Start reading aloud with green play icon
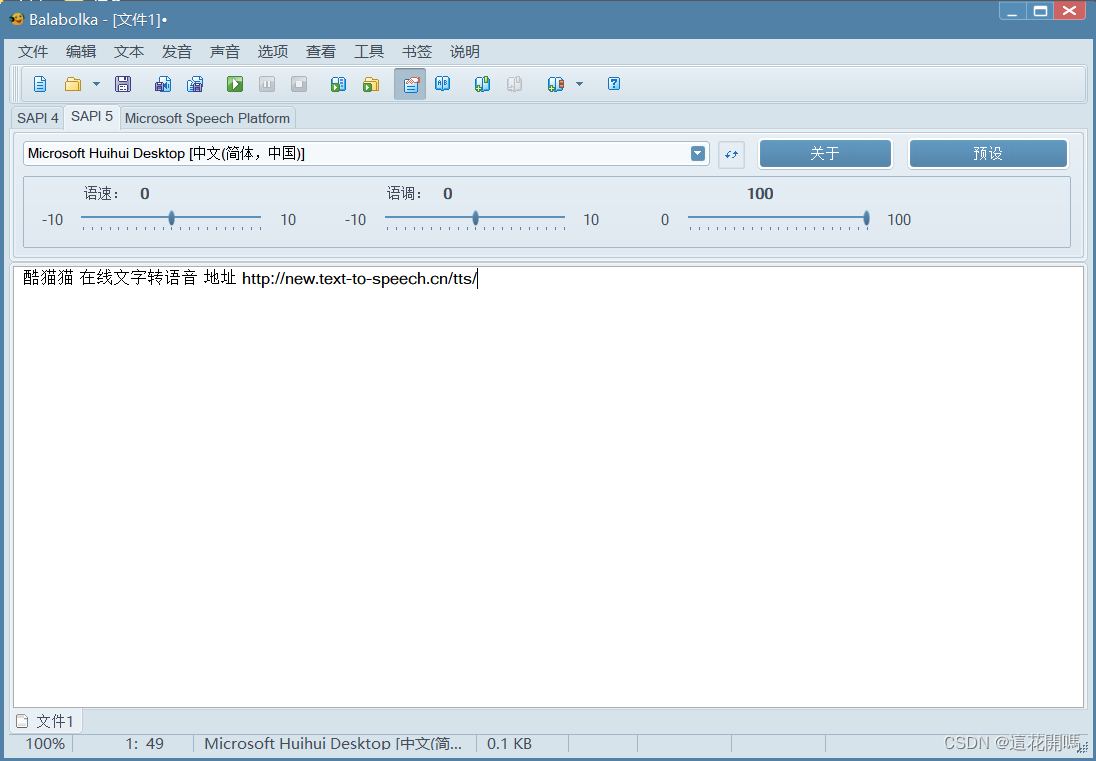The width and height of the screenshot is (1096, 761). [x=235, y=85]
